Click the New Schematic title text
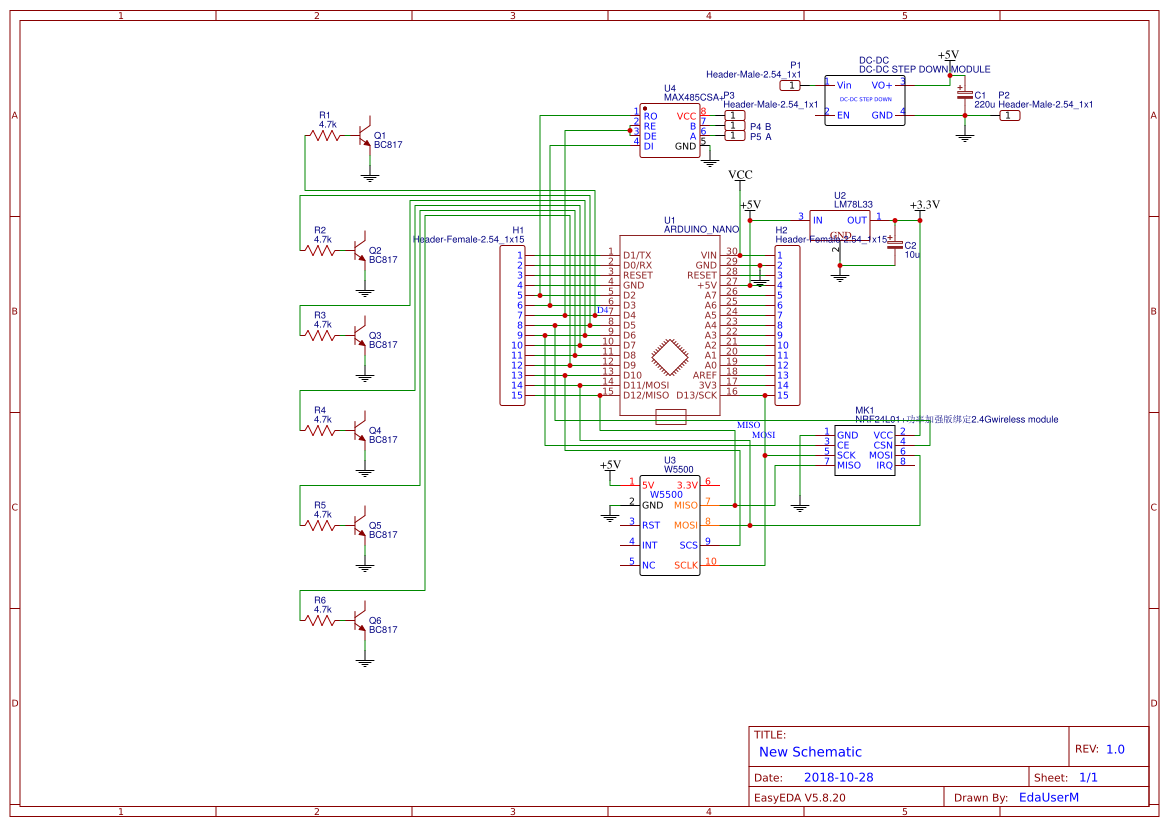Viewport: 1169px width, 827px height. (810, 752)
